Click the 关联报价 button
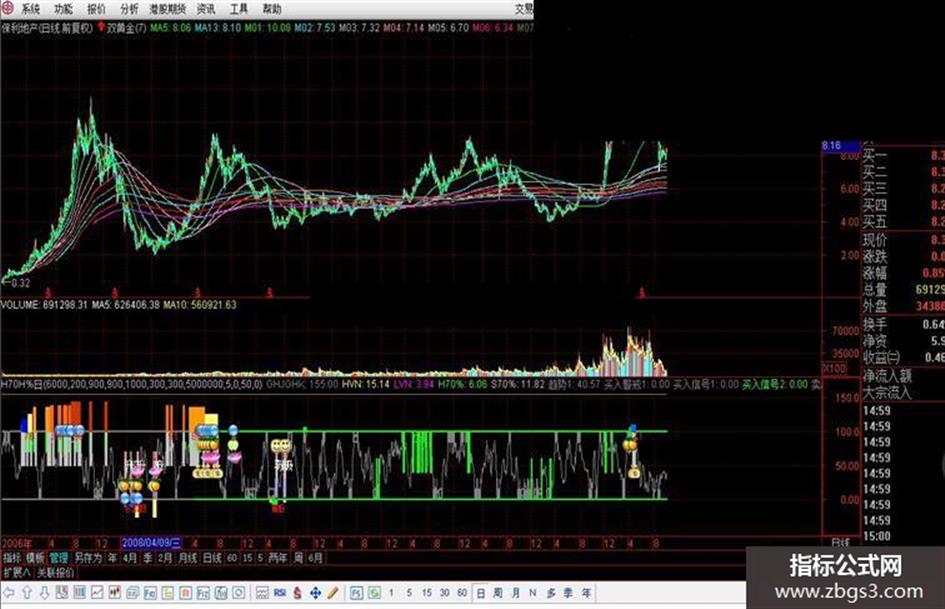 coord(55,572)
